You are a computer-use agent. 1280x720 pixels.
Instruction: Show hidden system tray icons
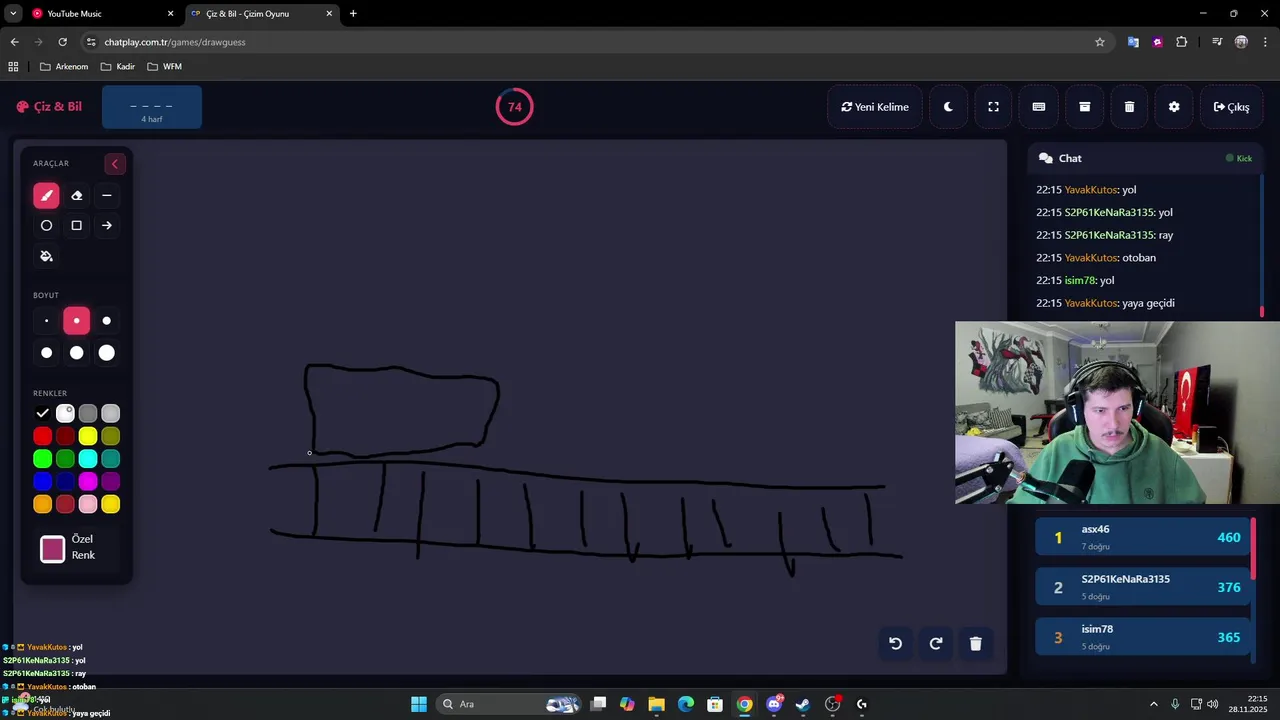click(1153, 704)
